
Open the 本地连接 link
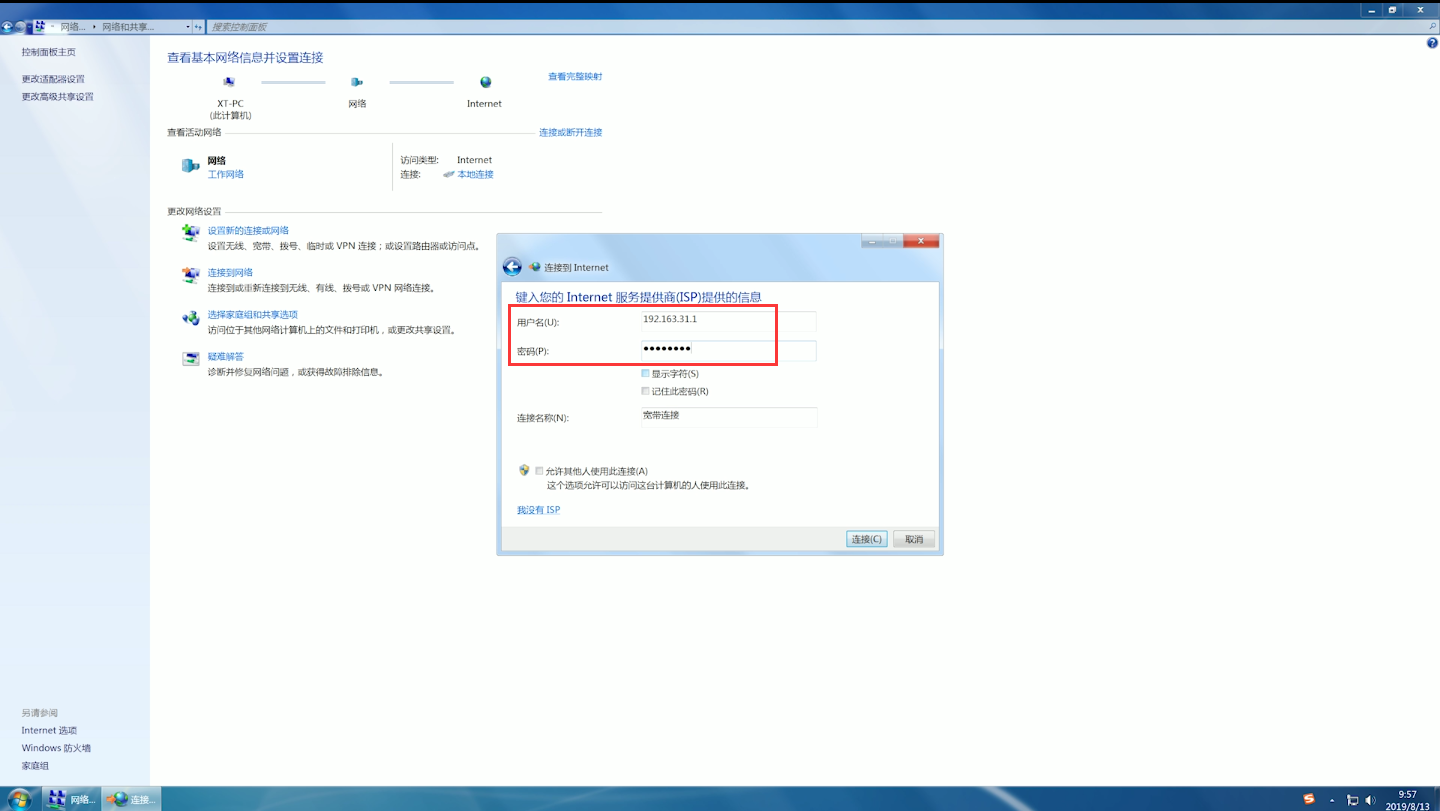click(476, 175)
